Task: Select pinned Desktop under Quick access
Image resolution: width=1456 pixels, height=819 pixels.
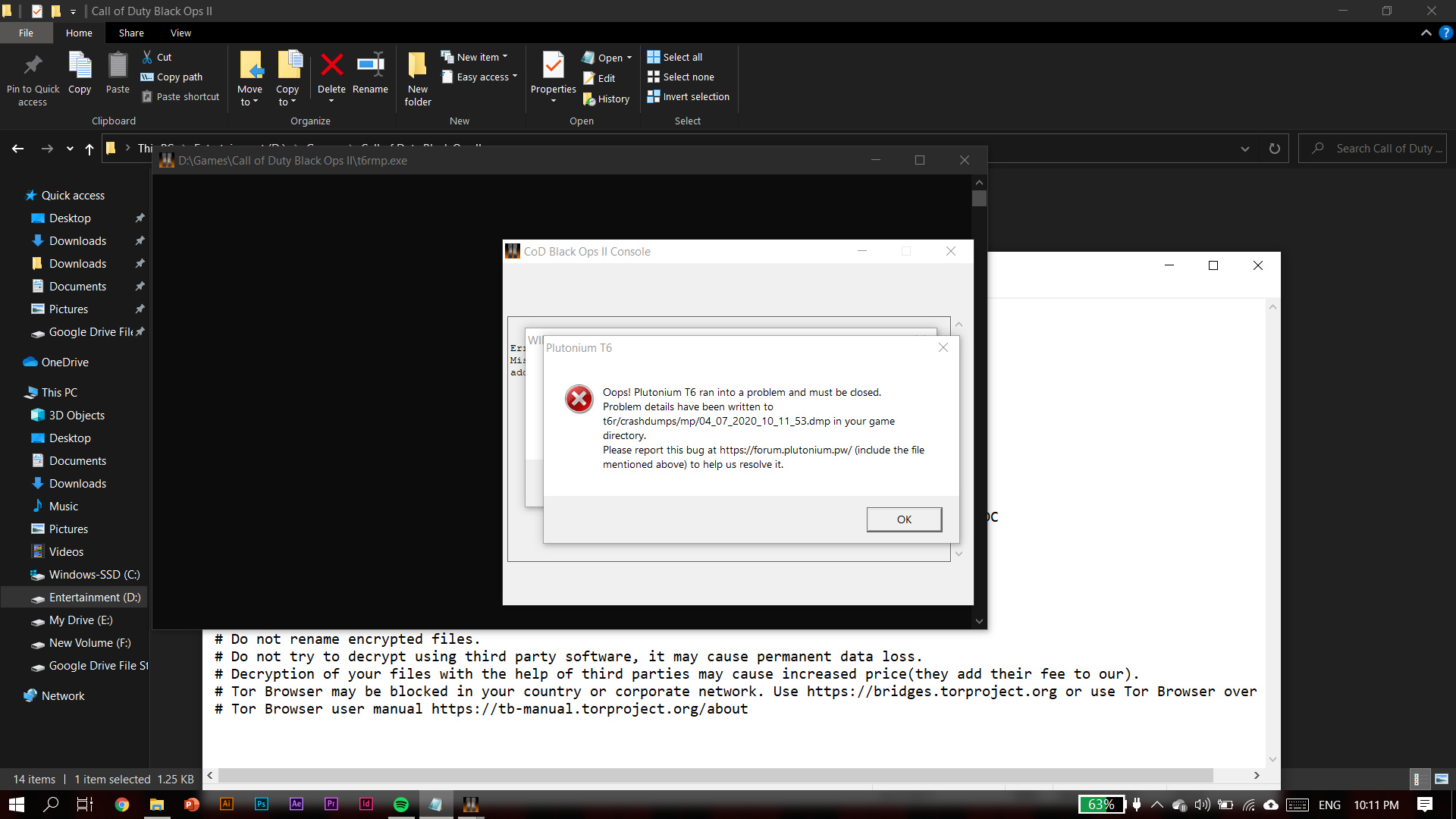Action: [x=70, y=218]
